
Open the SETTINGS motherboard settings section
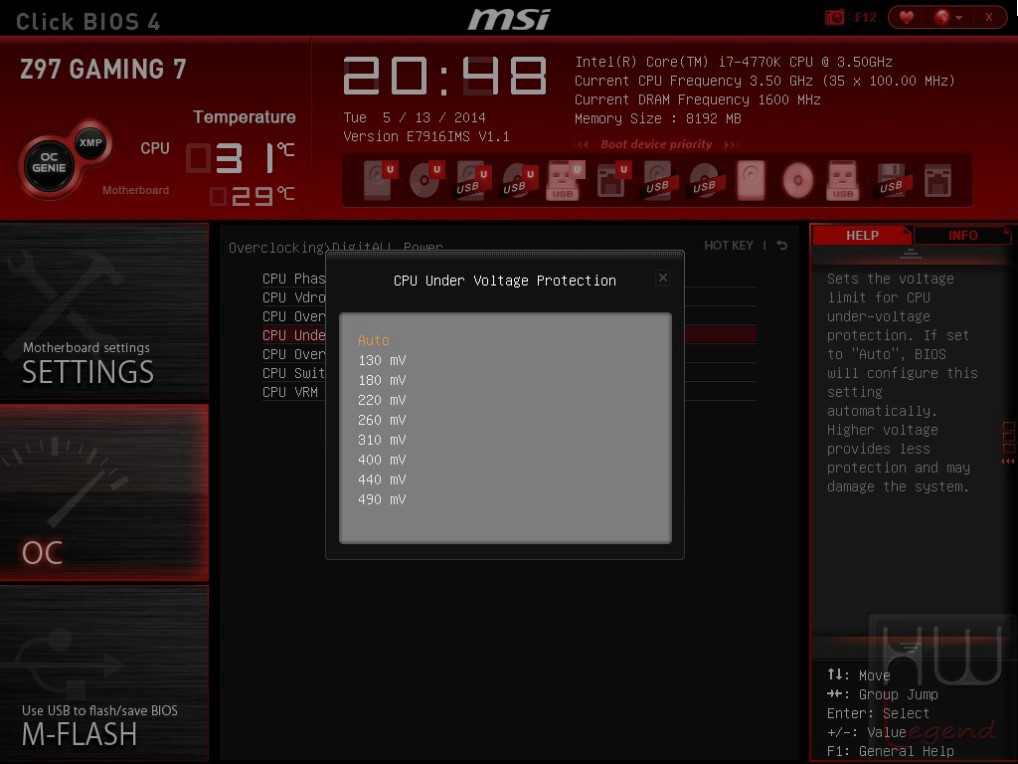click(104, 312)
